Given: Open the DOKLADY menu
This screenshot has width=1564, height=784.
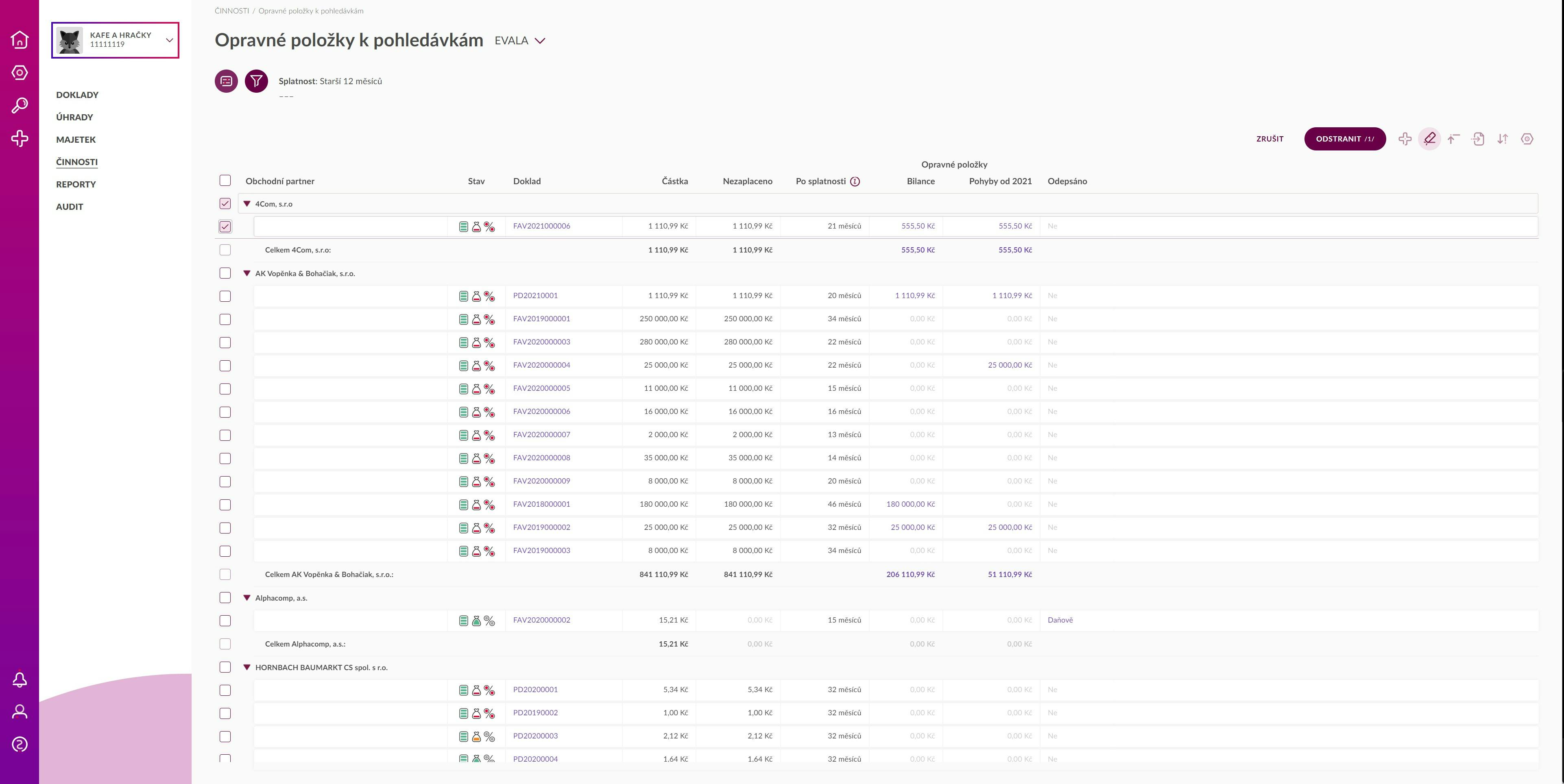Looking at the screenshot, I should click(77, 95).
